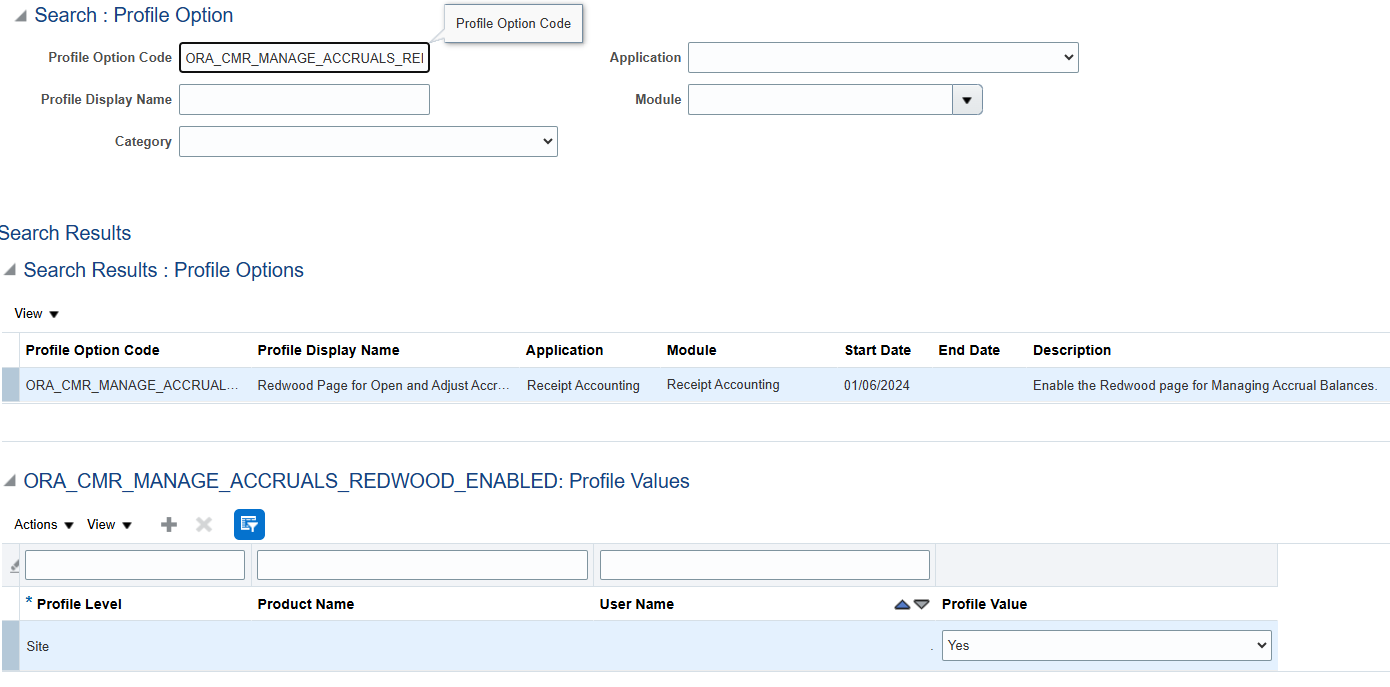Click the Profile Display Name column header

click(328, 350)
